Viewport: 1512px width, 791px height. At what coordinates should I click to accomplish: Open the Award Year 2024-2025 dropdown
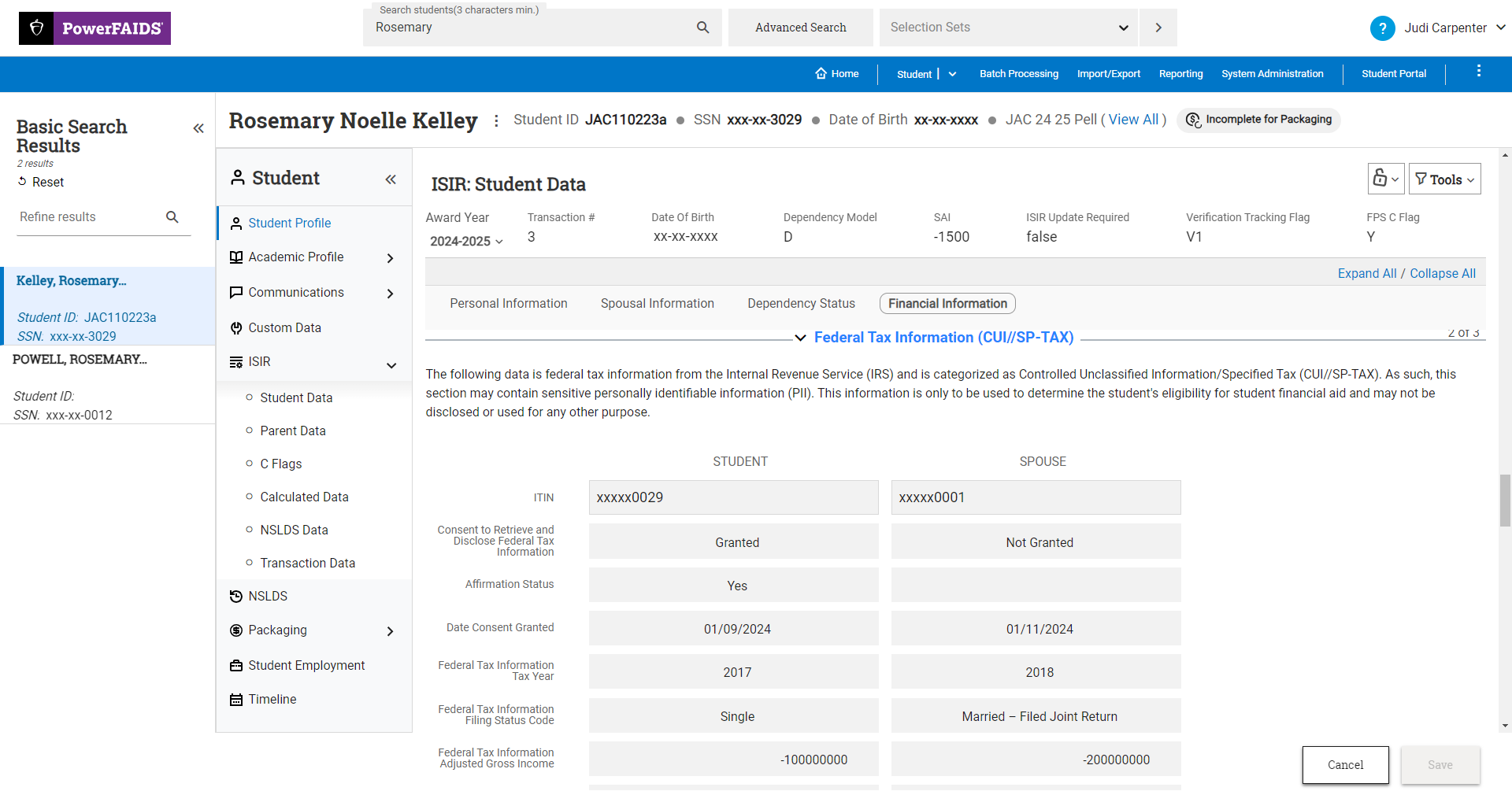[x=466, y=241]
